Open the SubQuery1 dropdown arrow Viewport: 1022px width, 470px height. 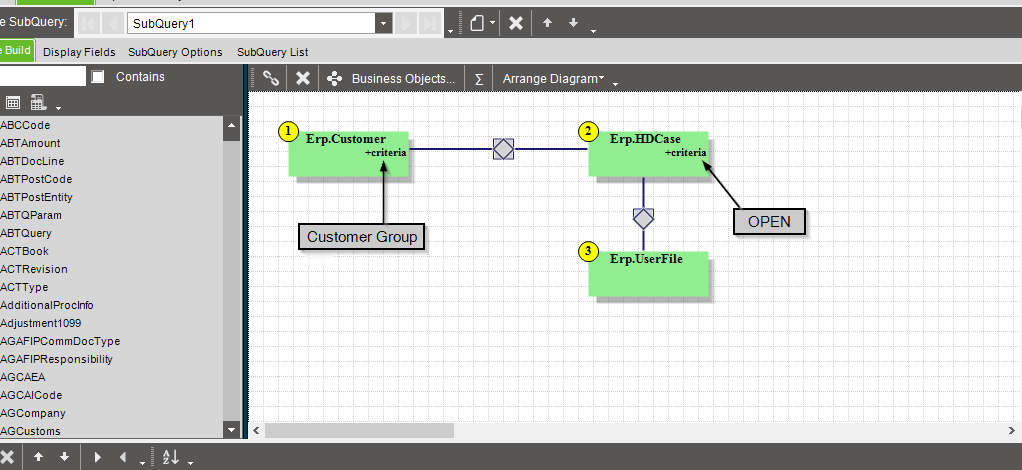383,24
